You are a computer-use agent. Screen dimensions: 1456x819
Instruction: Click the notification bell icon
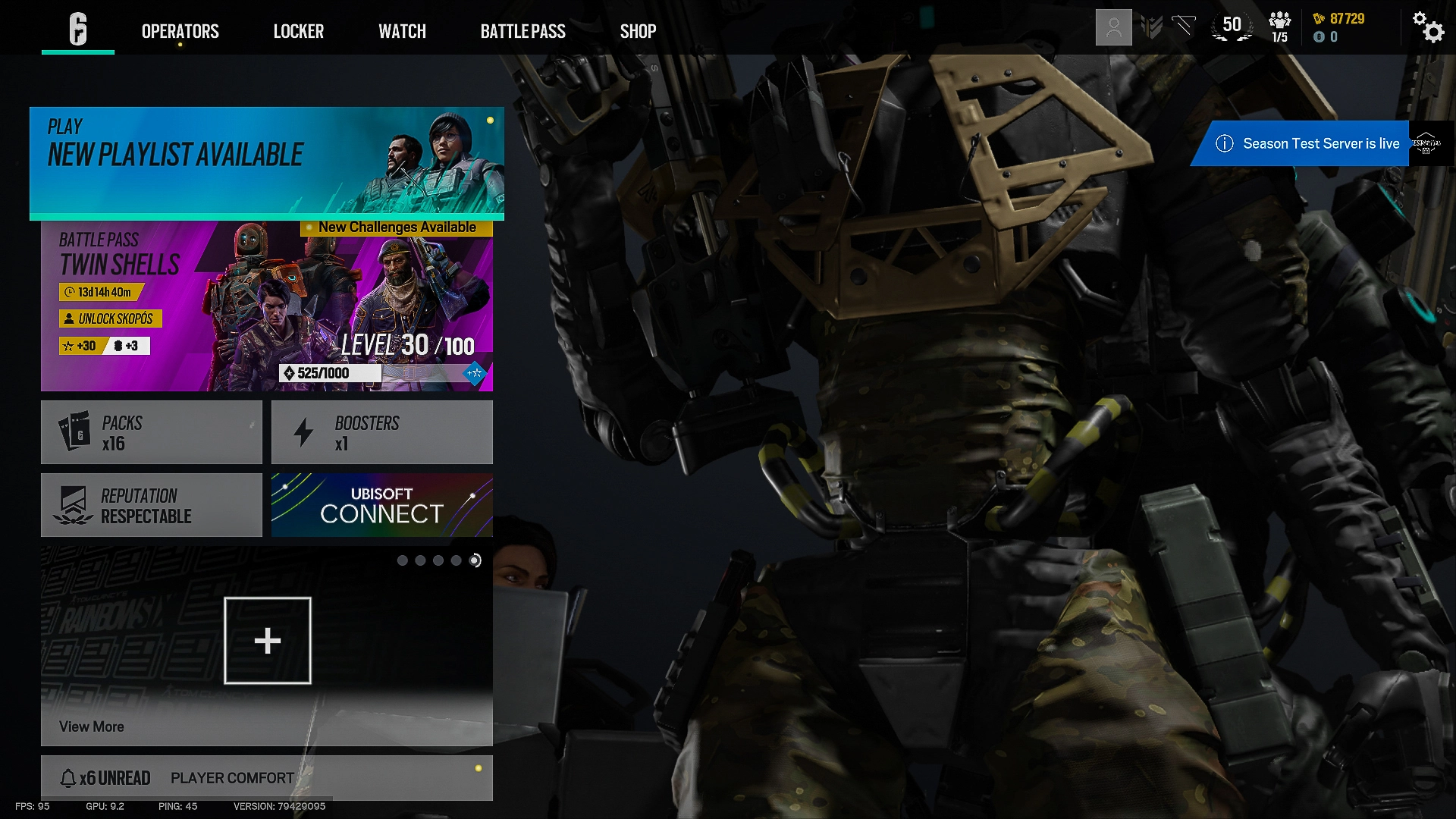click(x=68, y=778)
